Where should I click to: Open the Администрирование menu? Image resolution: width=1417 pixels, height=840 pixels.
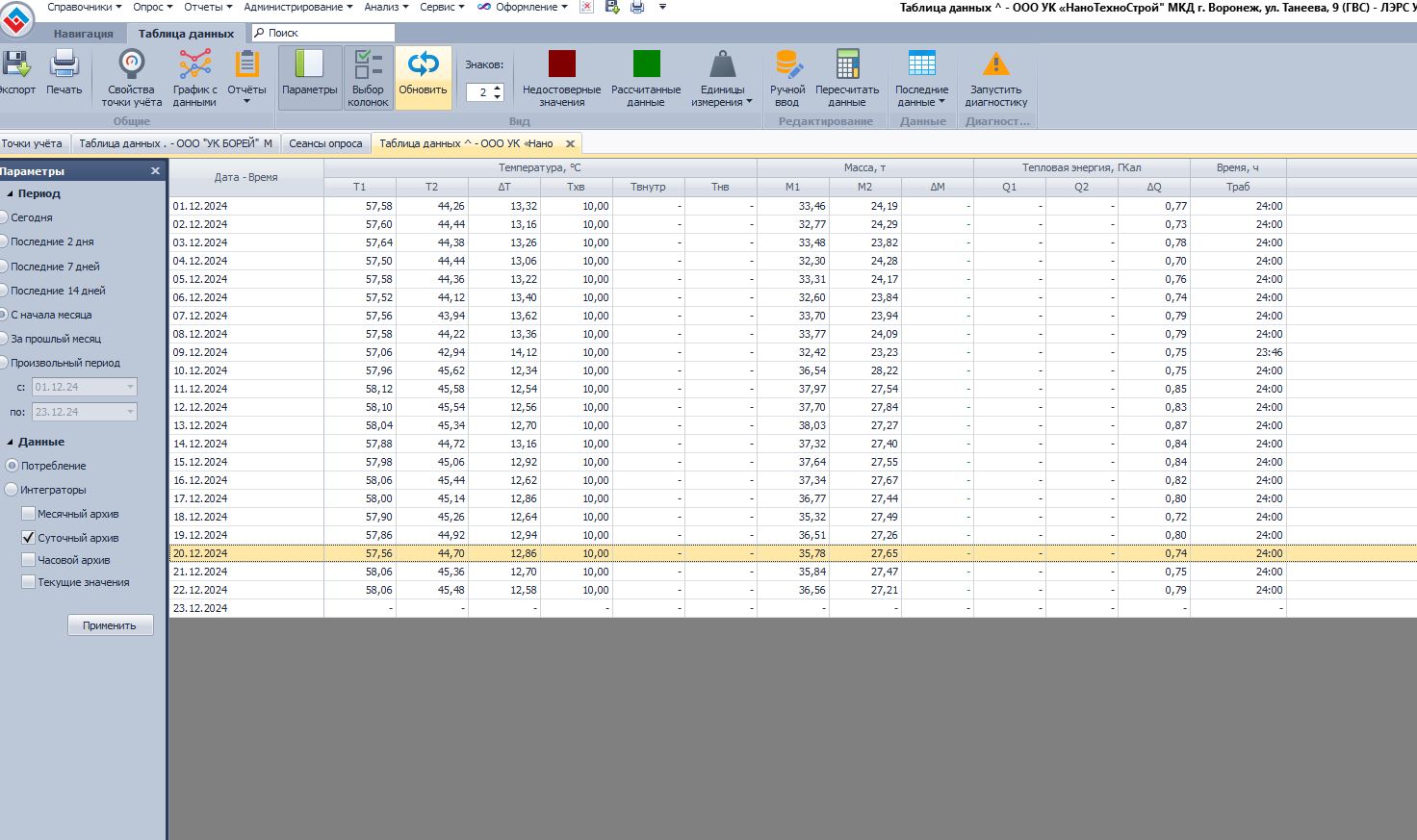[297, 7]
